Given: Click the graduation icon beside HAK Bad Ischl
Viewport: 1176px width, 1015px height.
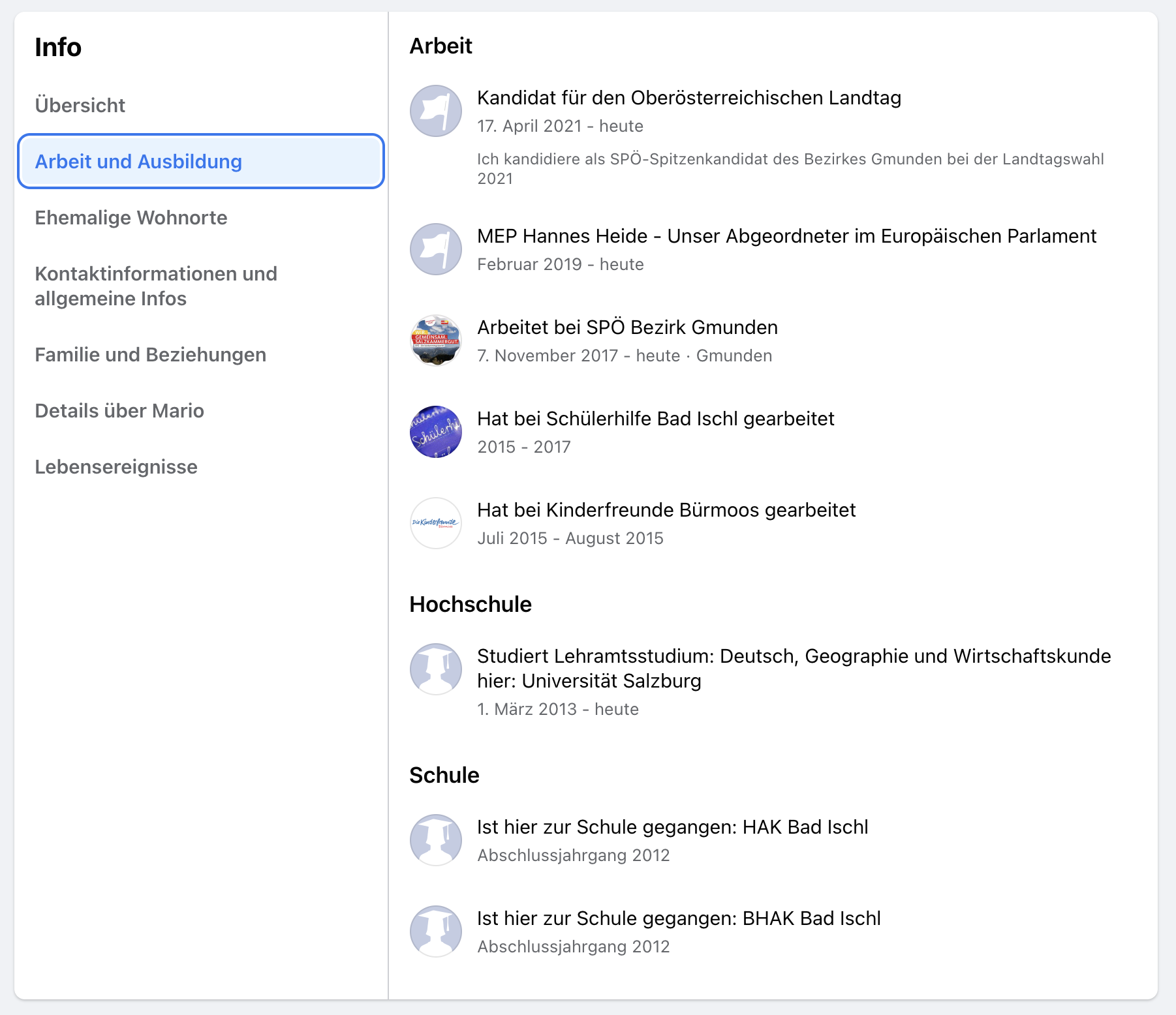Looking at the screenshot, I should [436, 840].
